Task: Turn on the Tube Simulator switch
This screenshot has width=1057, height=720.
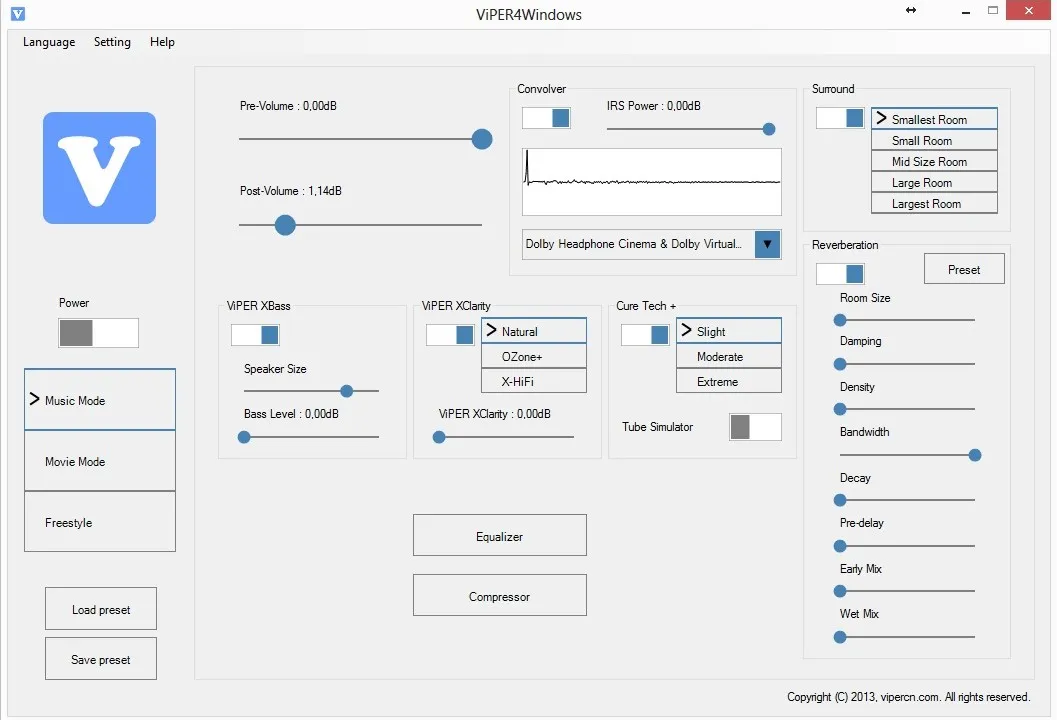Action: [x=755, y=427]
